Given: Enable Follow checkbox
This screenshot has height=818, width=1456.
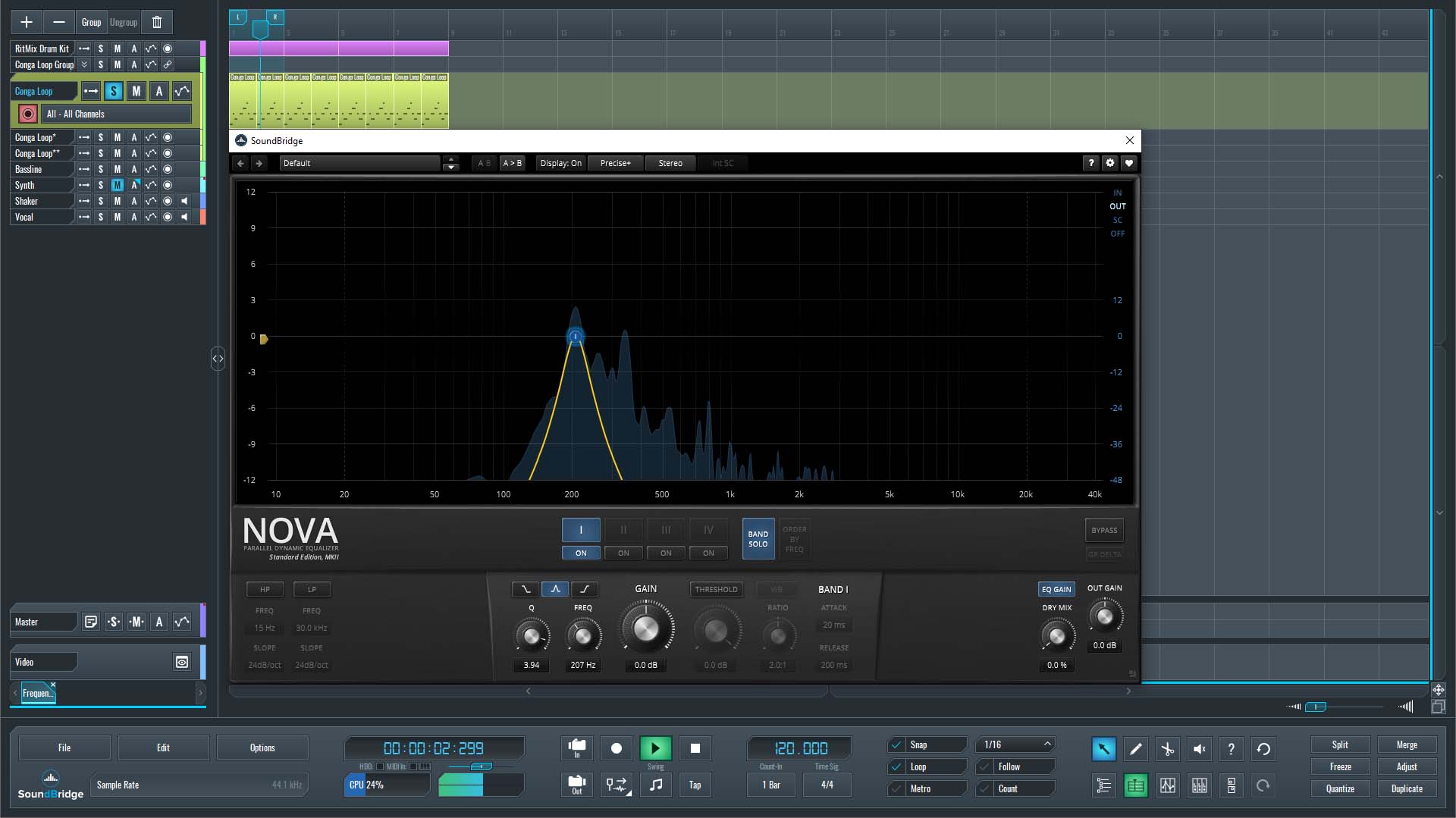Looking at the screenshot, I should tap(984, 766).
